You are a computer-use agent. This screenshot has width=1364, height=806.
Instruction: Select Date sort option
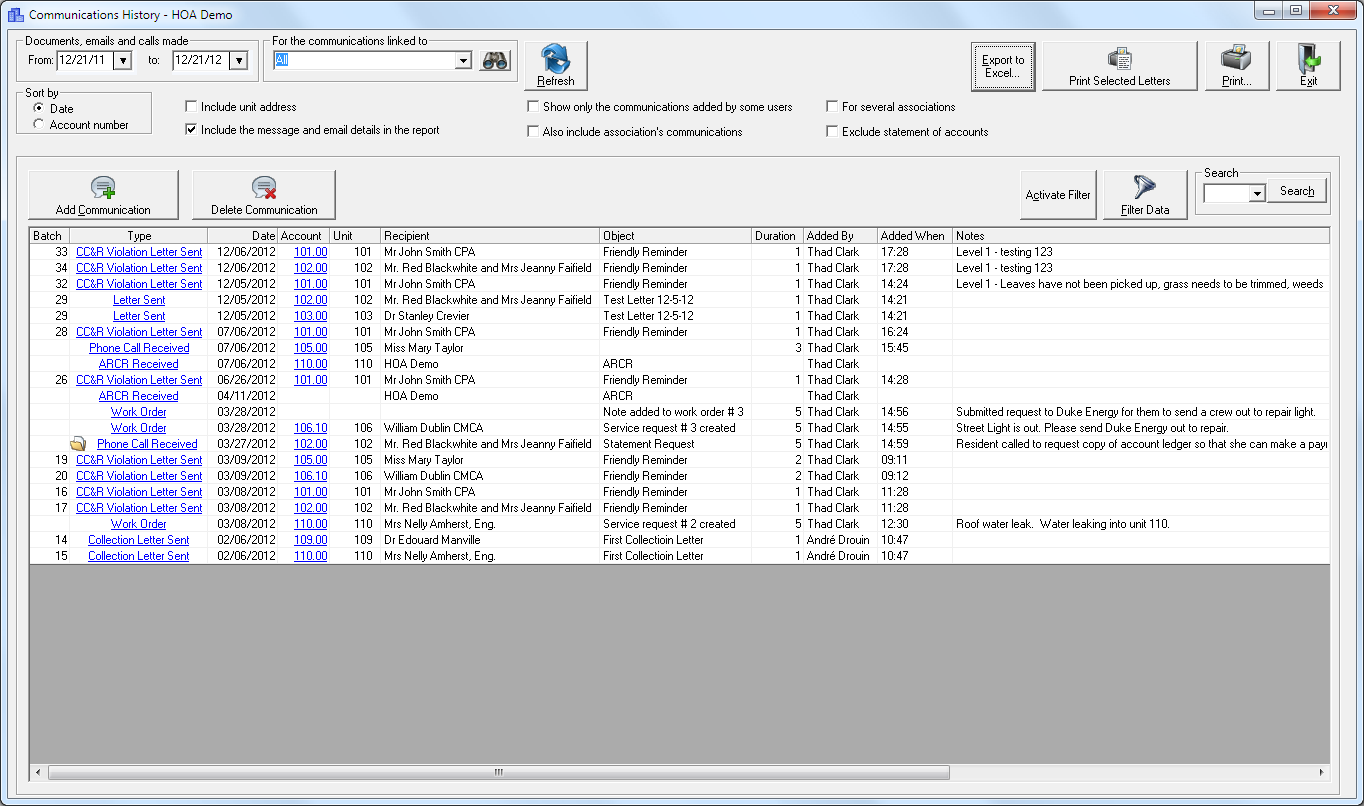[39, 108]
